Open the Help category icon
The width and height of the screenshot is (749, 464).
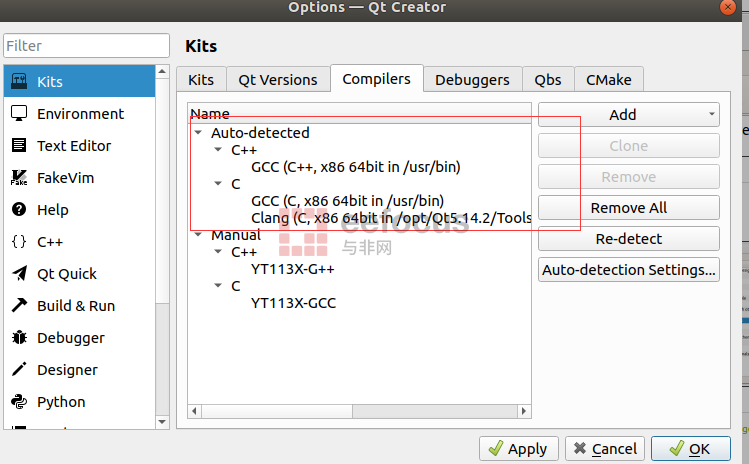click(x=18, y=210)
